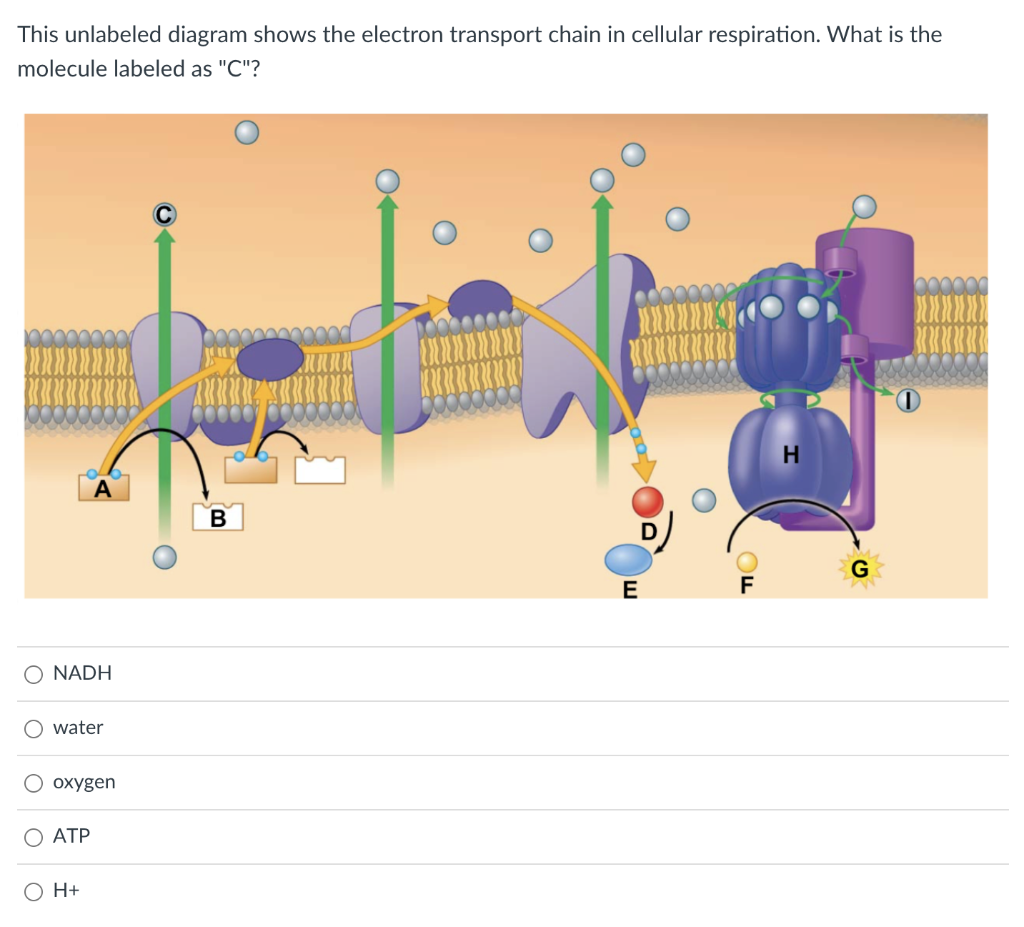Select the H+ answer choice

point(33,891)
